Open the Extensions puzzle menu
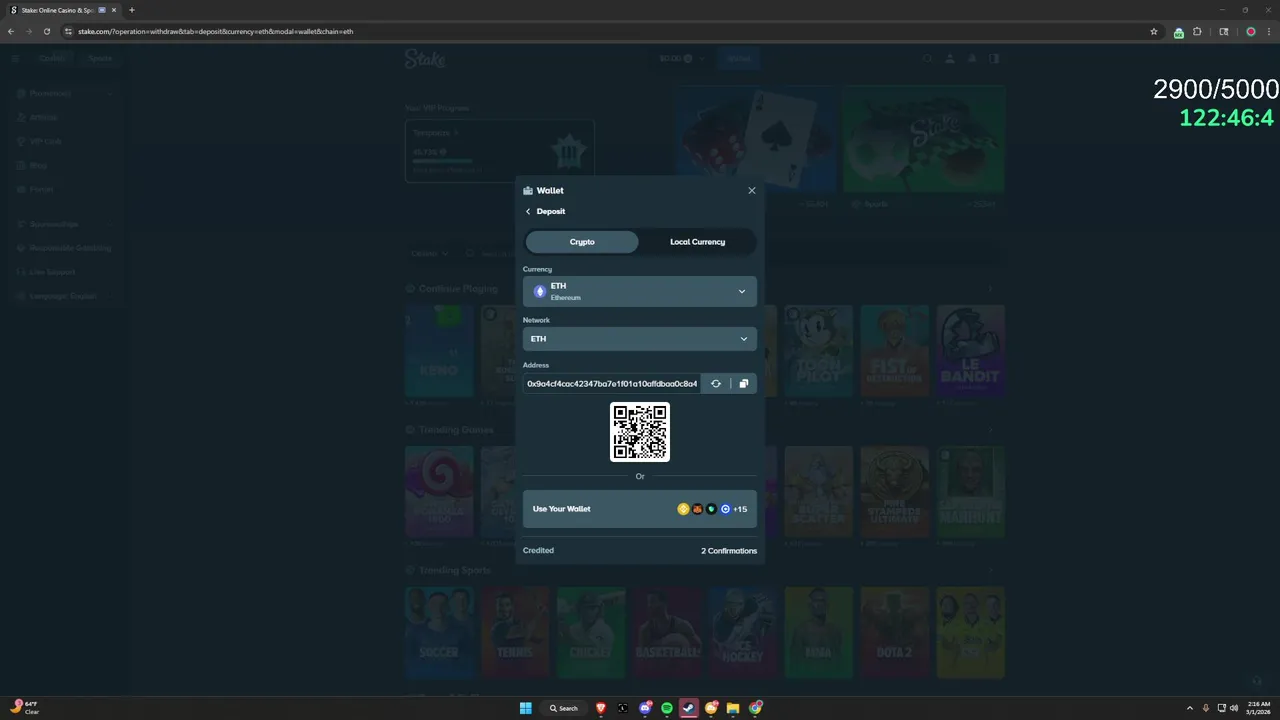This screenshot has width=1280, height=720. point(1197,31)
